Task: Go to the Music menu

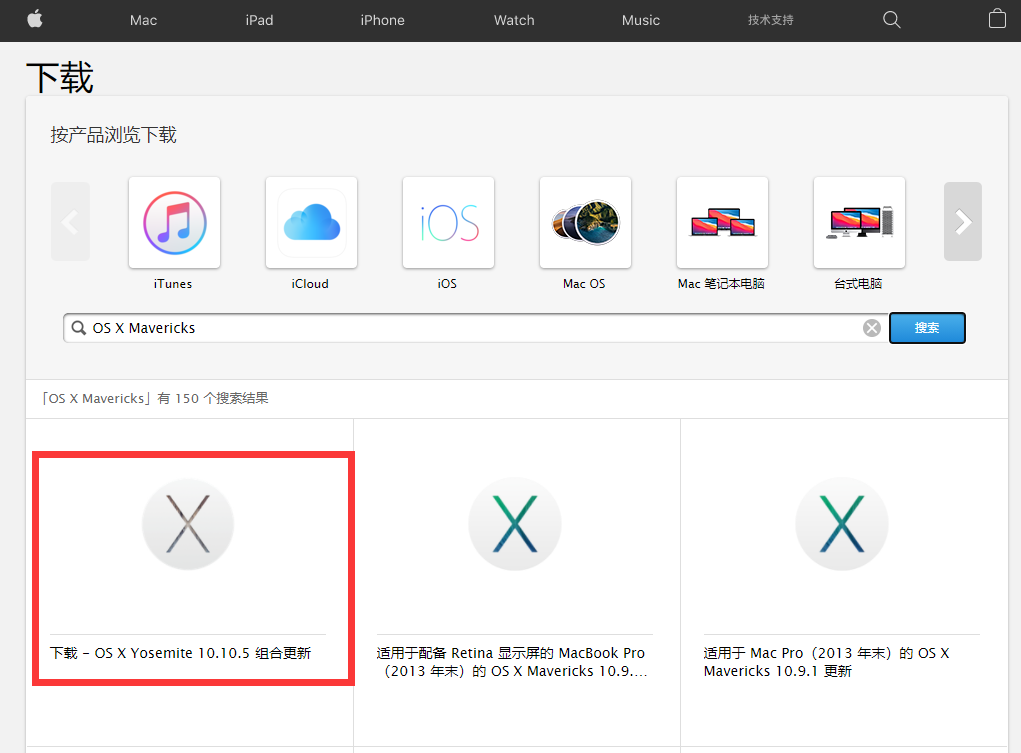Action: (641, 20)
